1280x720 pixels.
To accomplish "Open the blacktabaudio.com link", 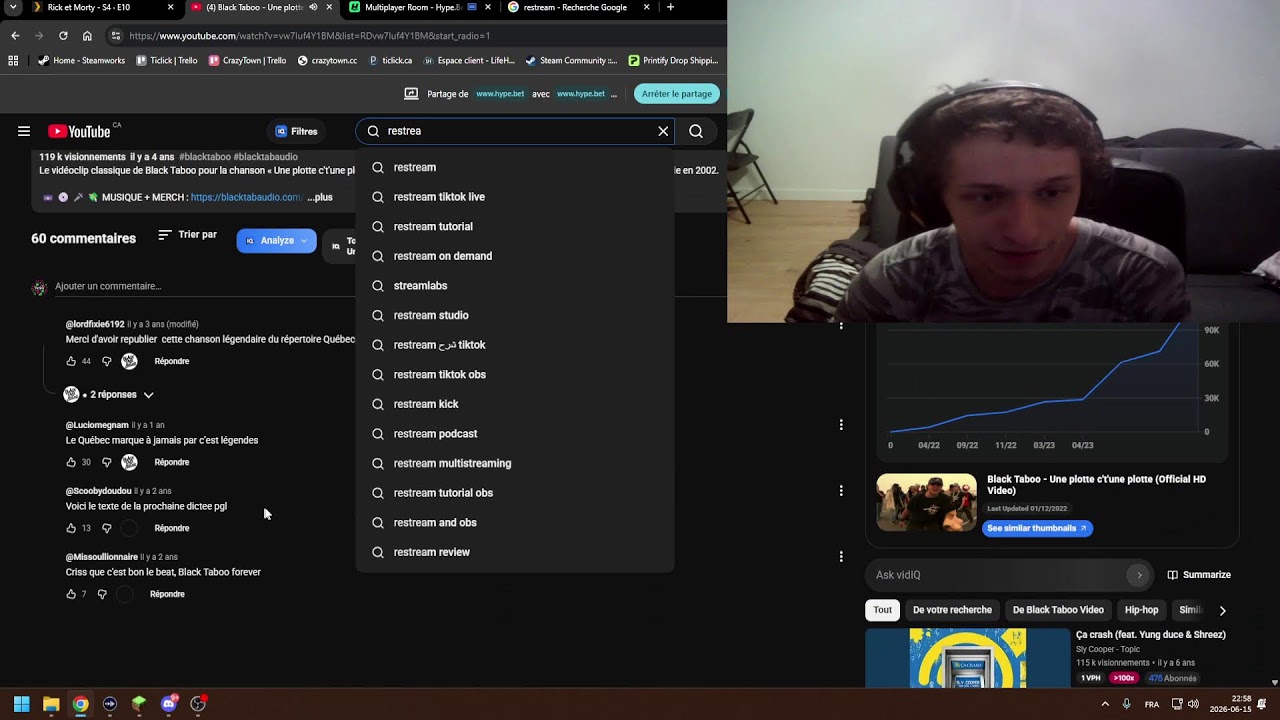I will (x=246, y=197).
